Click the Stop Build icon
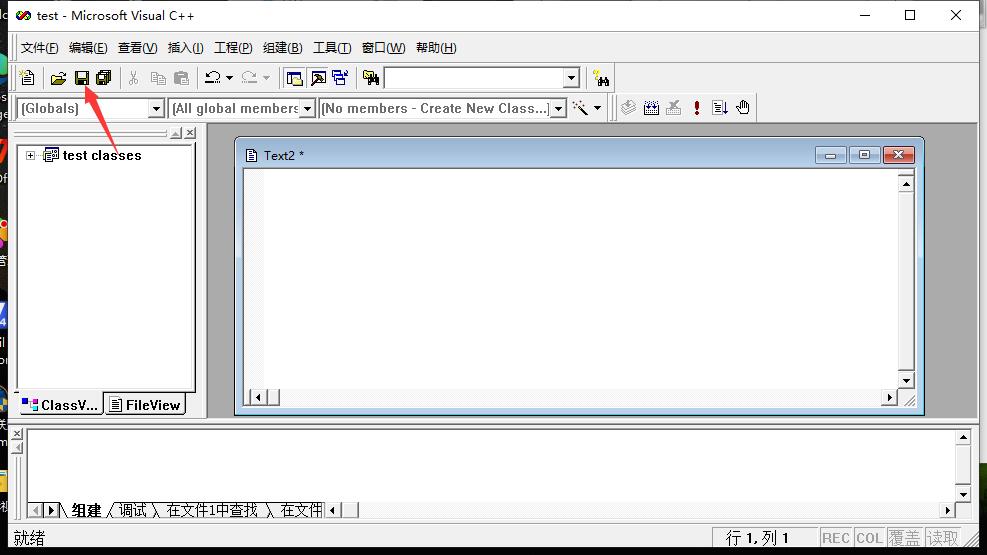Screen dimensions: 987x555 pos(674,108)
